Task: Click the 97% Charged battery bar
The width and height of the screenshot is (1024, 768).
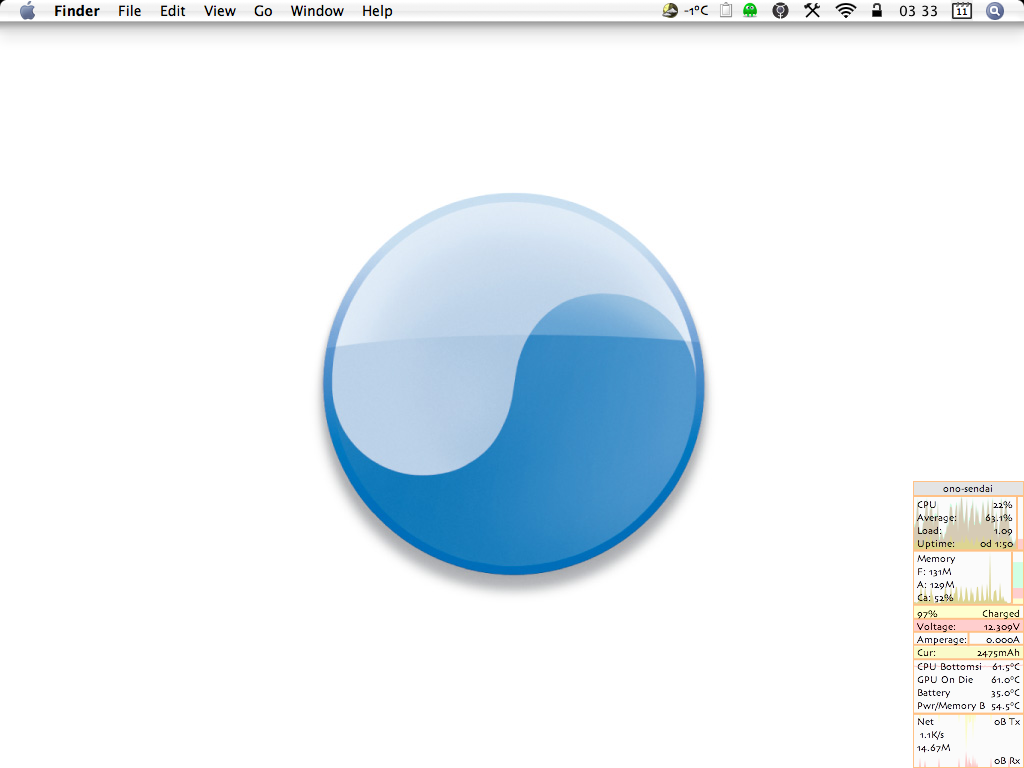Action: point(968,613)
